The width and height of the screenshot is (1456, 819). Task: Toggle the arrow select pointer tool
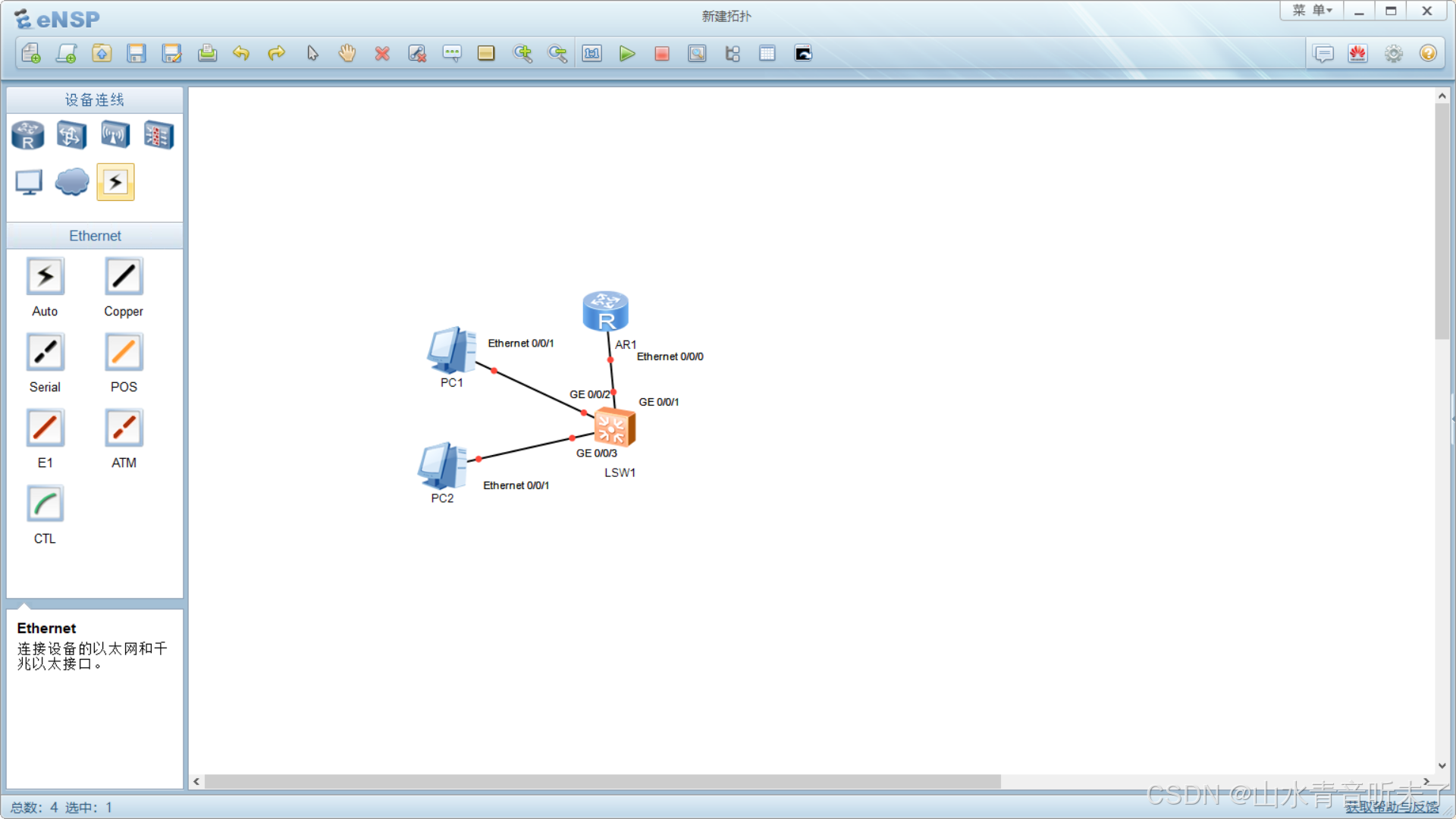(x=312, y=54)
